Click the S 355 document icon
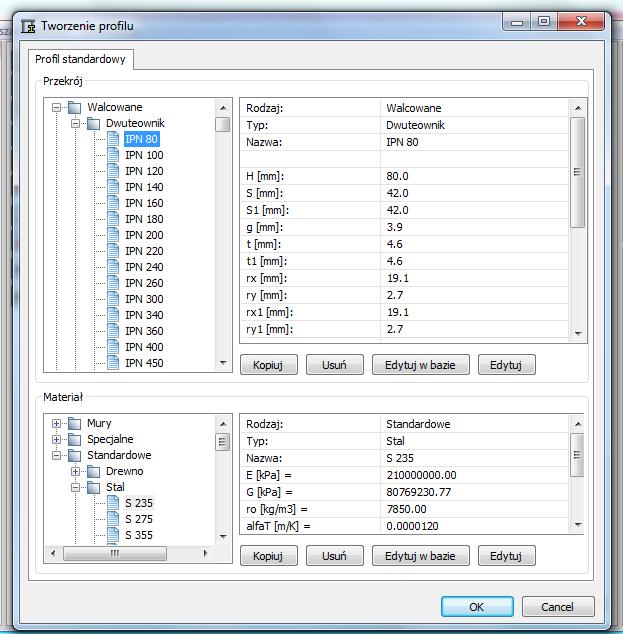This screenshot has width=623, height=634. [x=113, y=535]
